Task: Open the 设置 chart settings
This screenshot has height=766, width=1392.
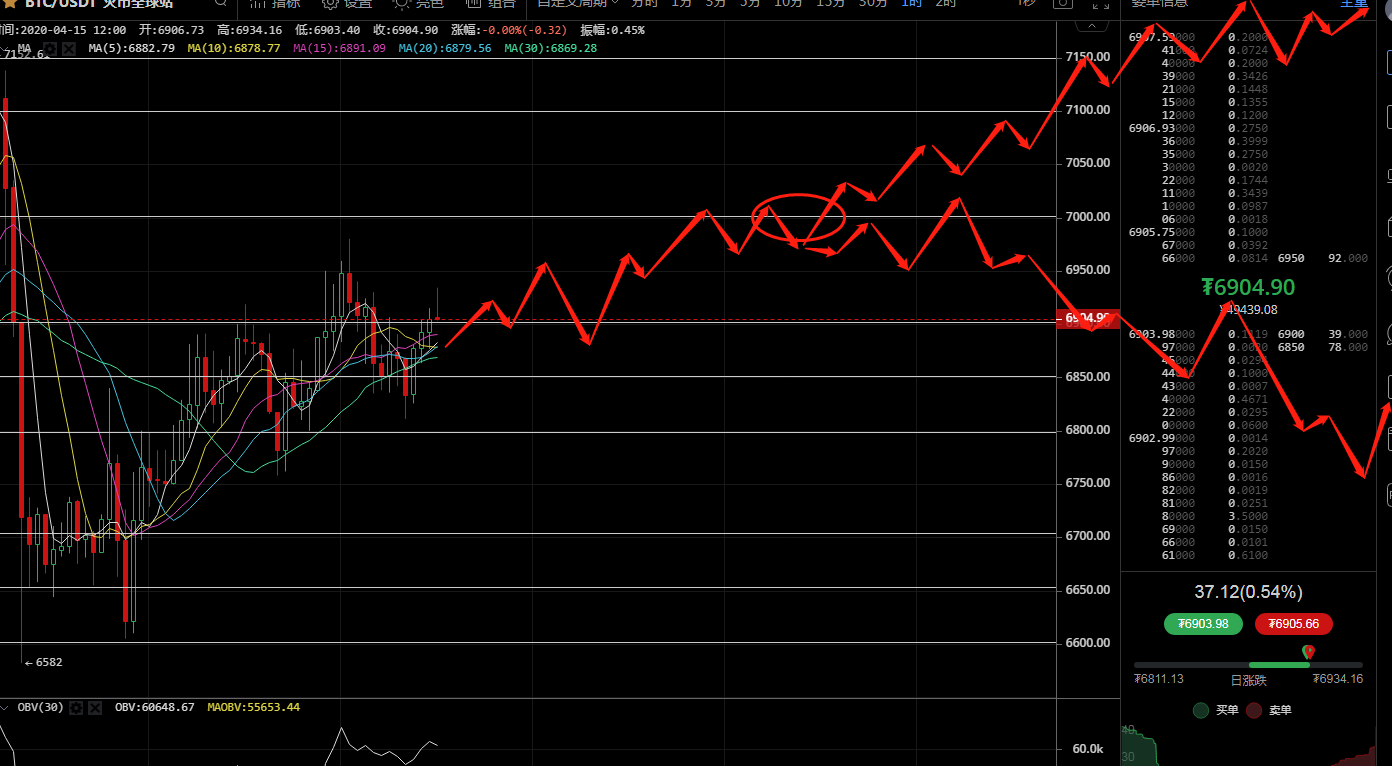Action: coord(347,3)
